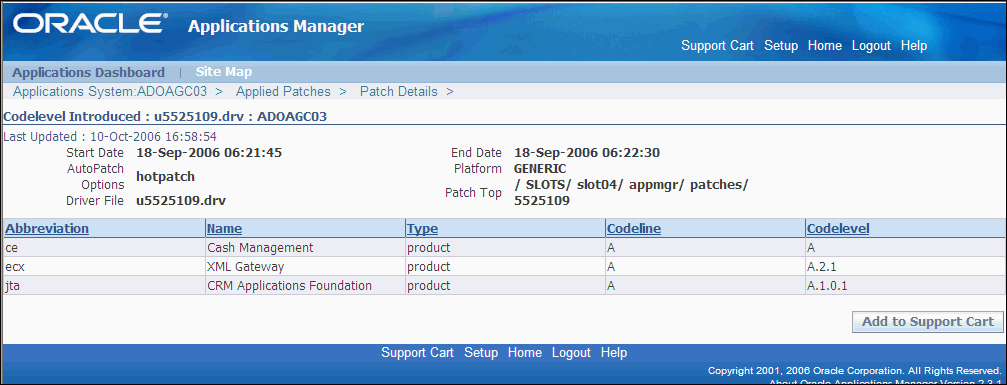Click Logout in top header
Viewport: 1007px width, 385px height.
coord(871,46)
